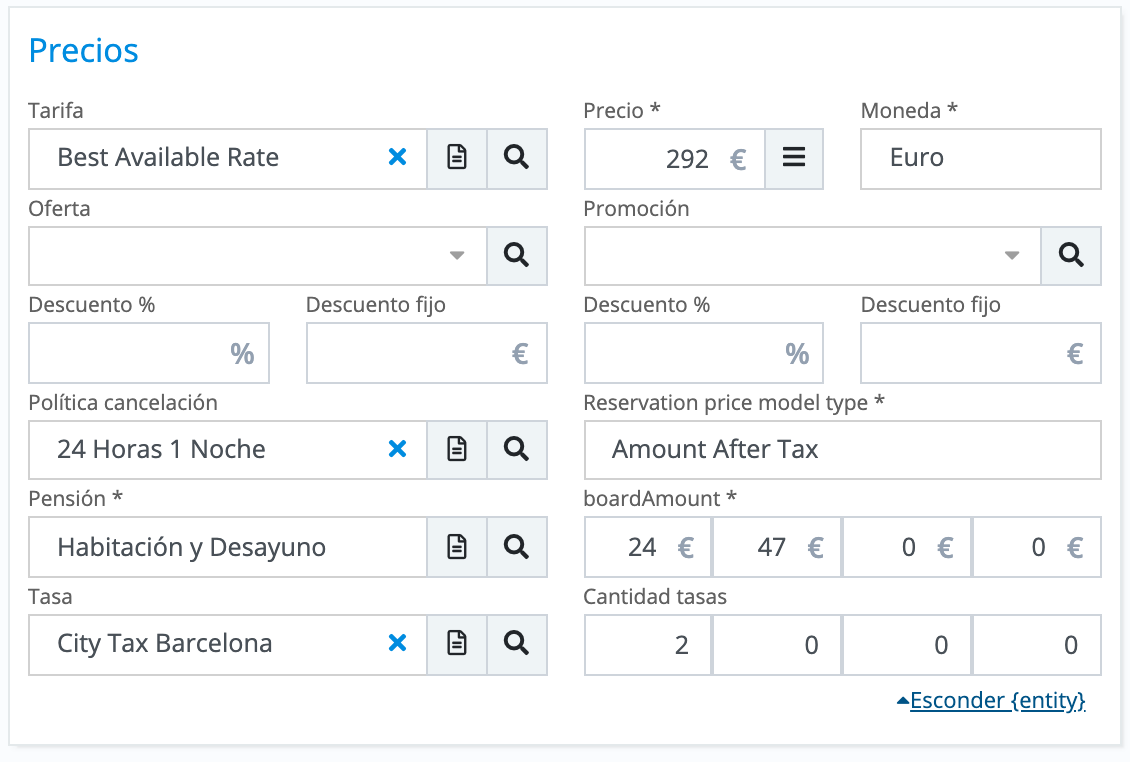This screenshot has height=762, width=1130.
Task: View Política cancelación document details icon
Action: tap(457, 450)
